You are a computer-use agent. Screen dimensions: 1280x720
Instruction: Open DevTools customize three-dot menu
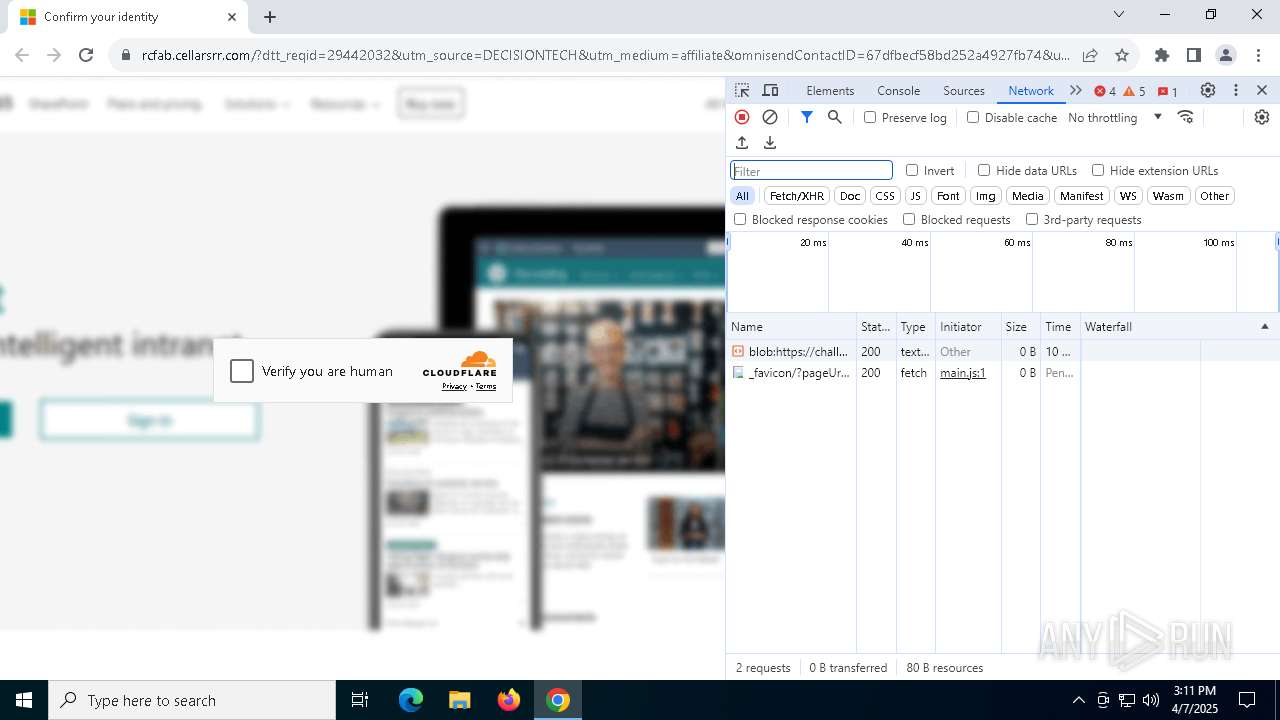[x=1236, y=90]
